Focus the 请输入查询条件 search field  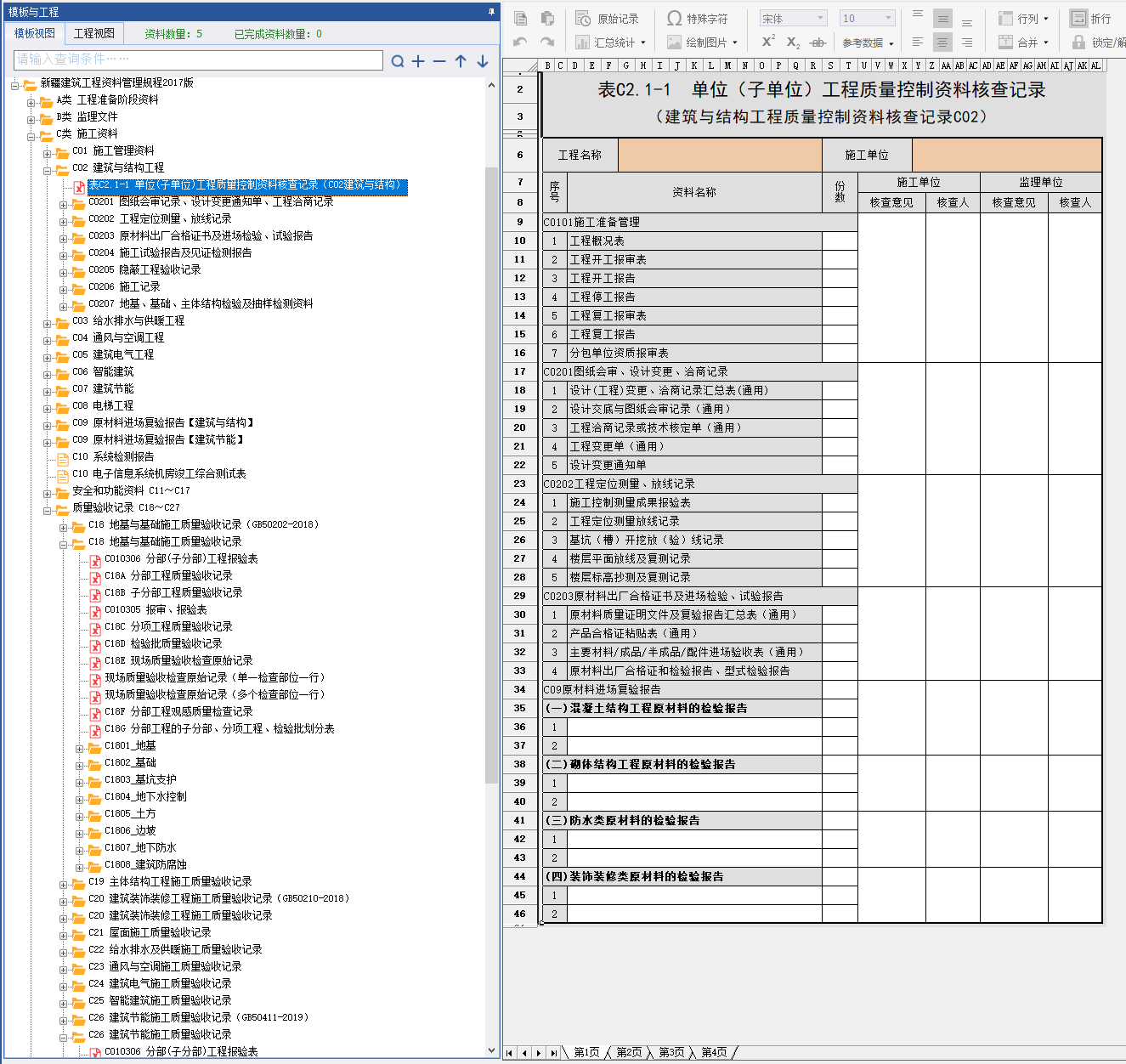click(198, 59)
